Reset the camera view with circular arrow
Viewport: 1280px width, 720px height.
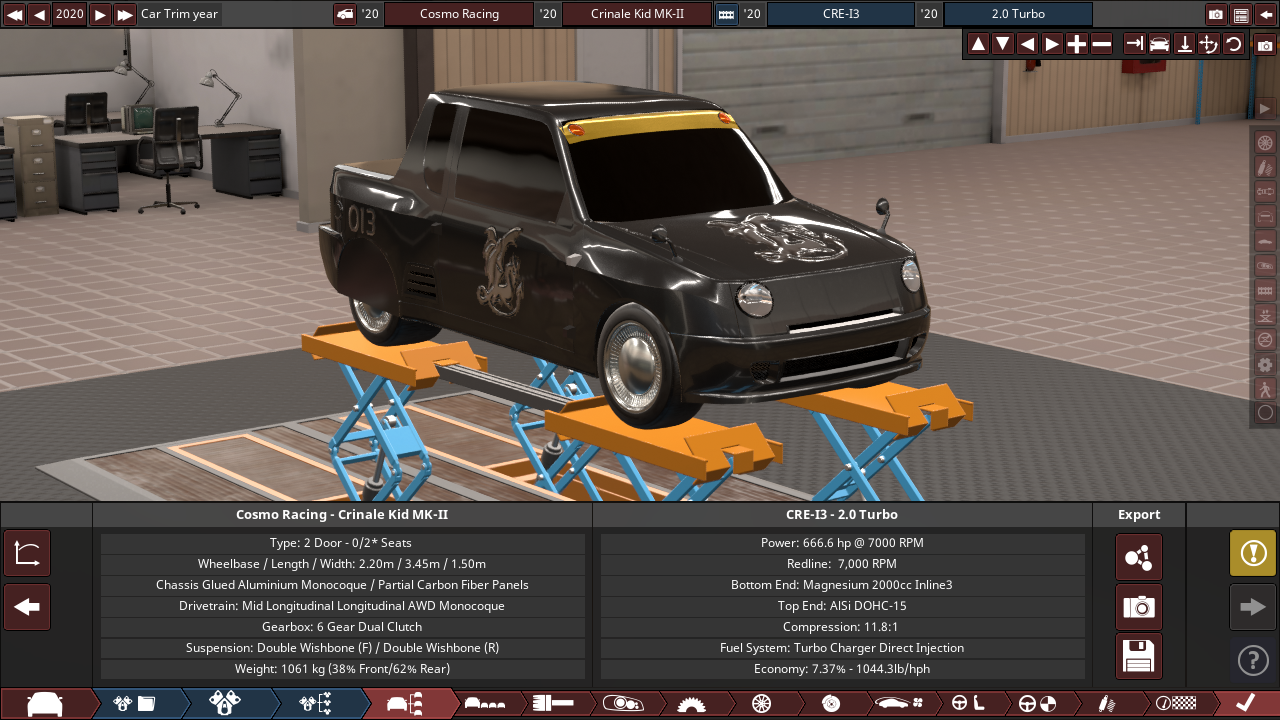coord(1233,44)
